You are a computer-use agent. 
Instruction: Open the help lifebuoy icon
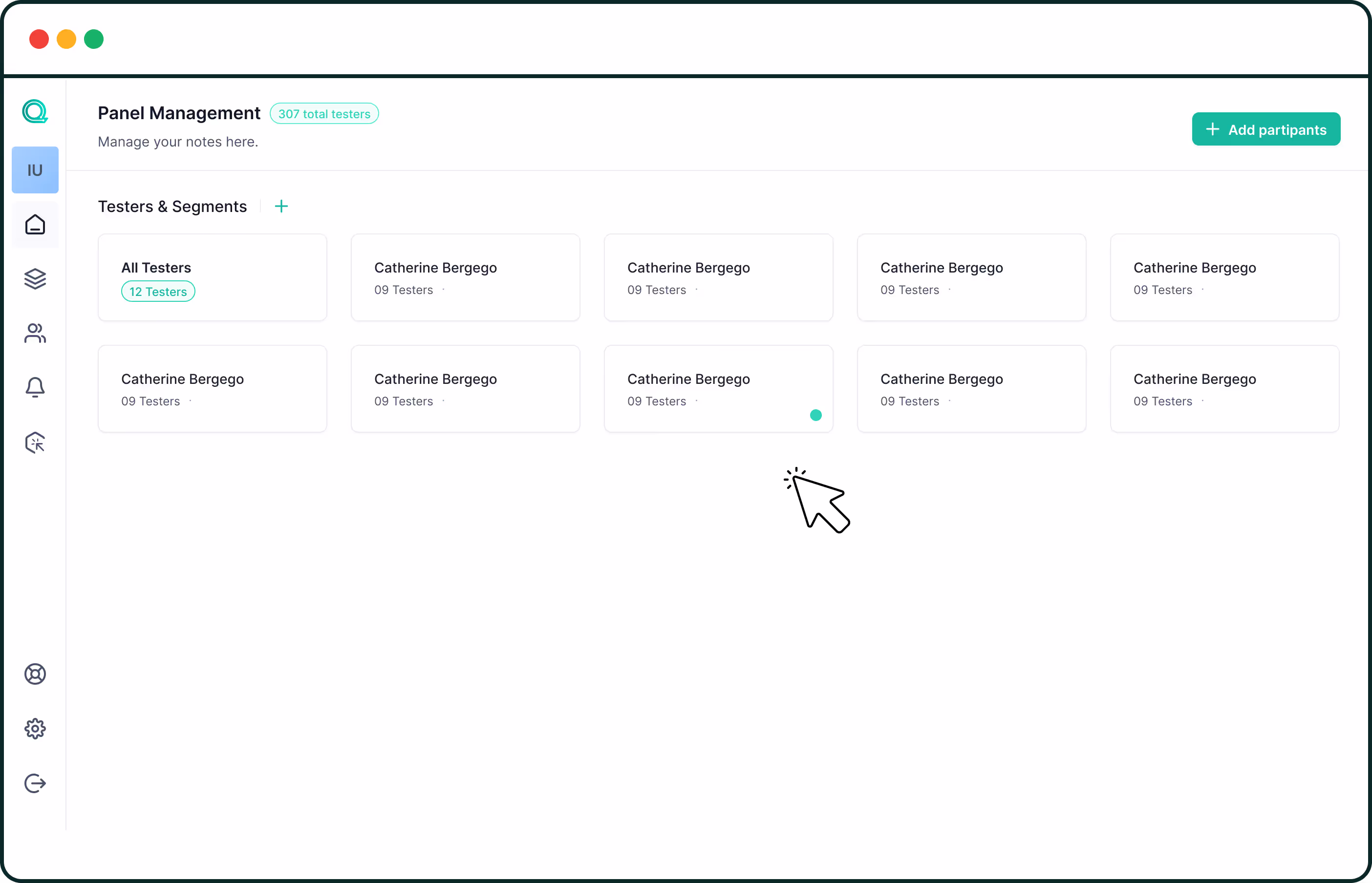(35, 673)
